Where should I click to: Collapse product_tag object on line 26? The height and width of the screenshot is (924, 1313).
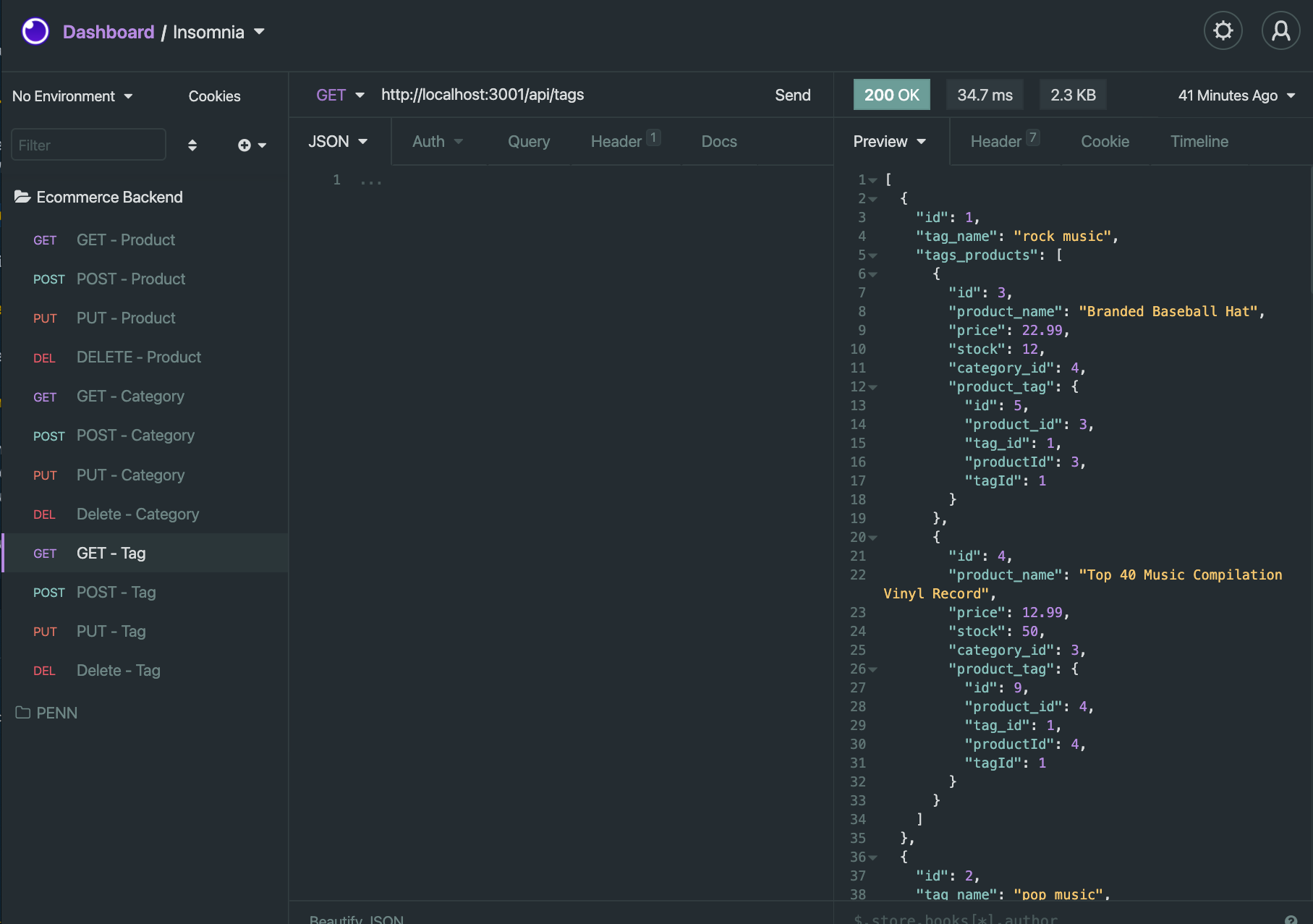(x=872, y=669)
